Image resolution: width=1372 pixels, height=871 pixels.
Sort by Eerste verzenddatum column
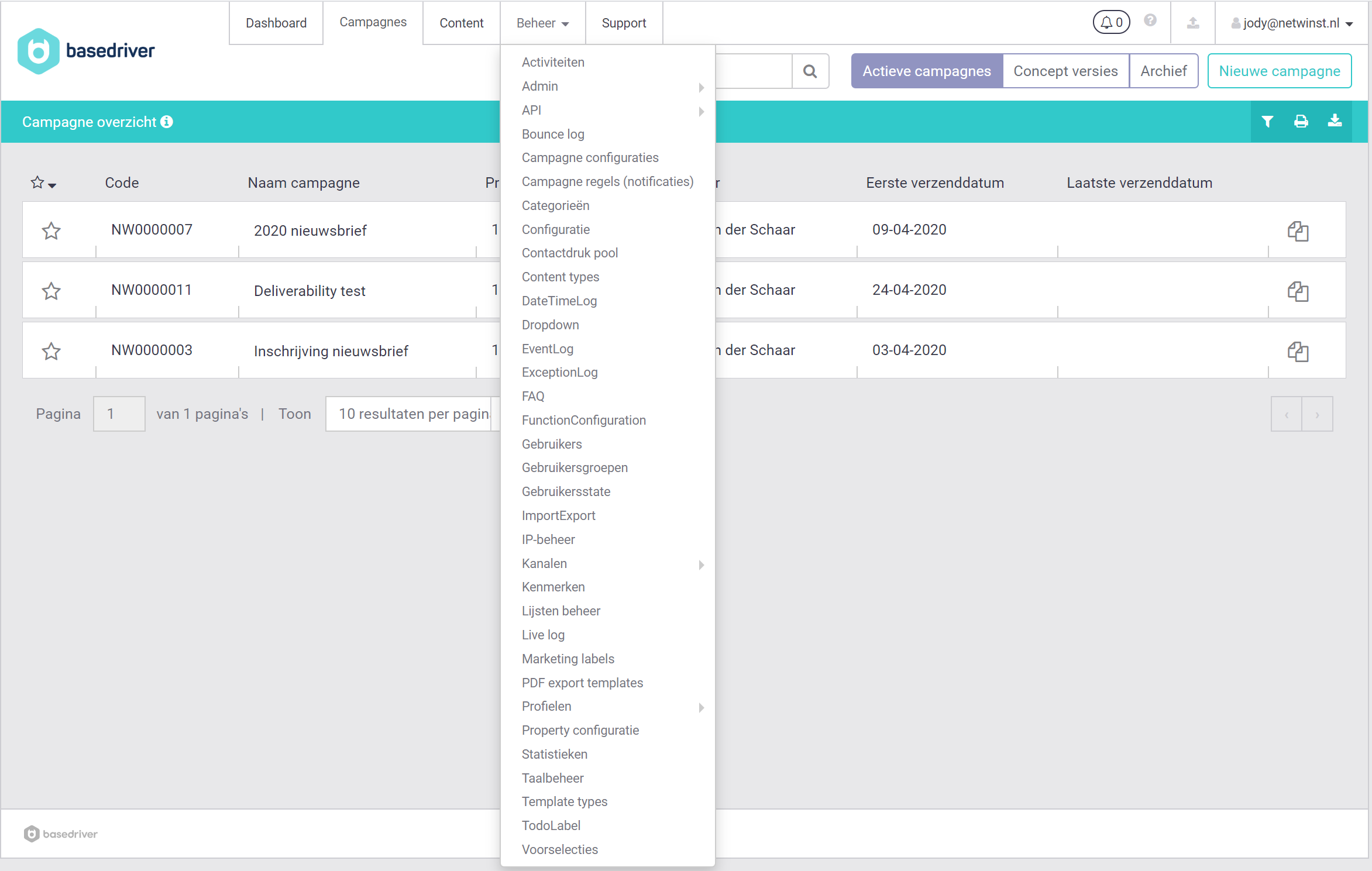935,183
